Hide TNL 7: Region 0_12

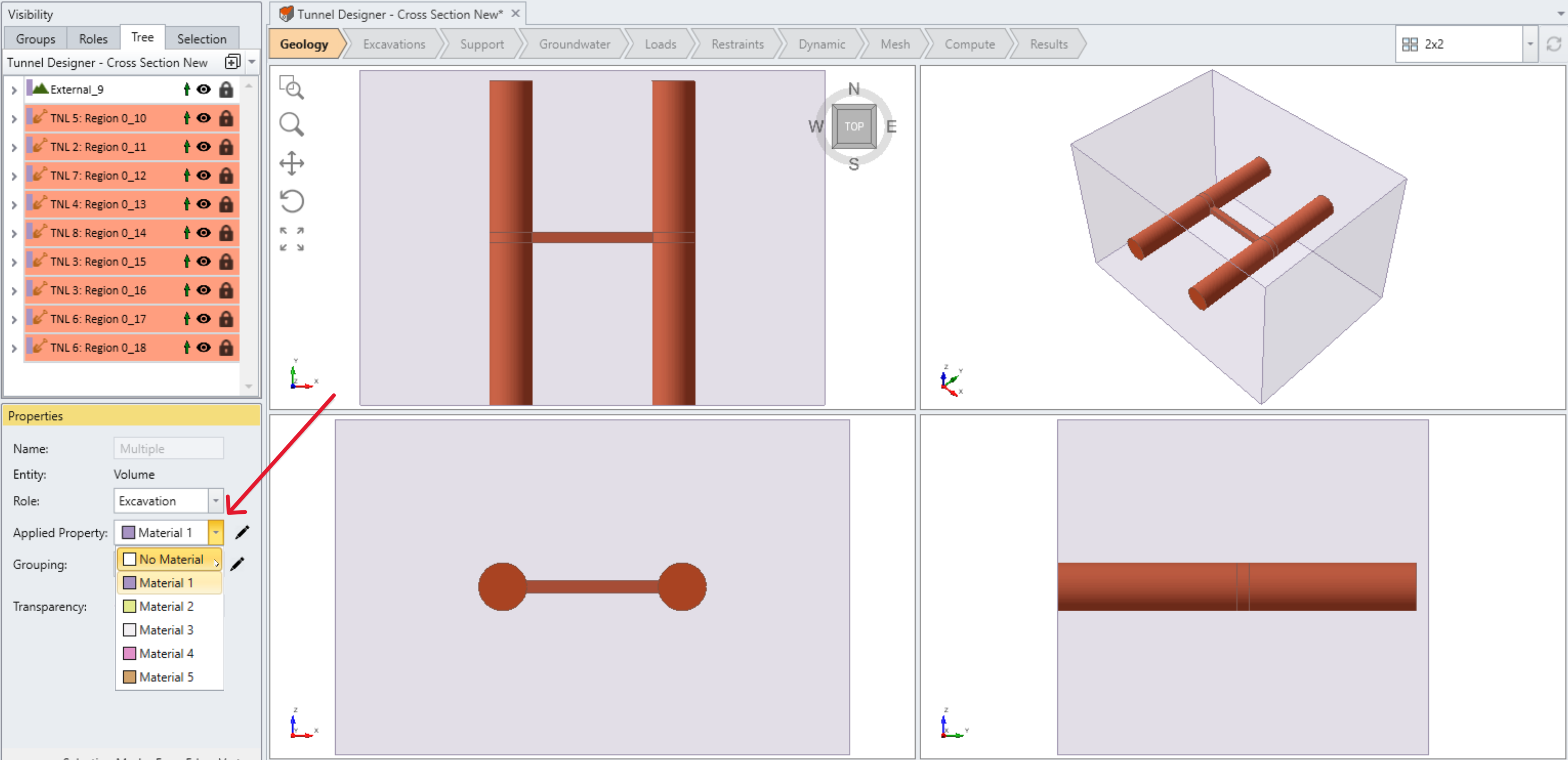[204, 175]
